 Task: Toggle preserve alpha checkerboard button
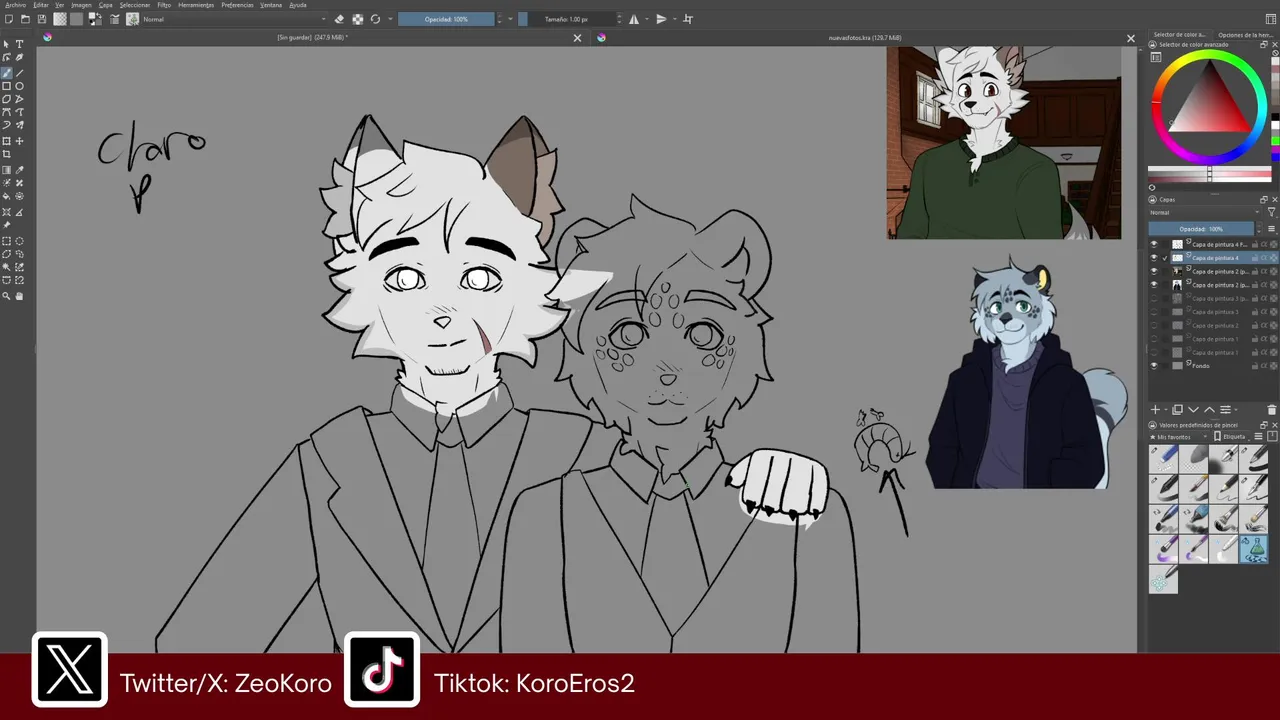[357, 19]
